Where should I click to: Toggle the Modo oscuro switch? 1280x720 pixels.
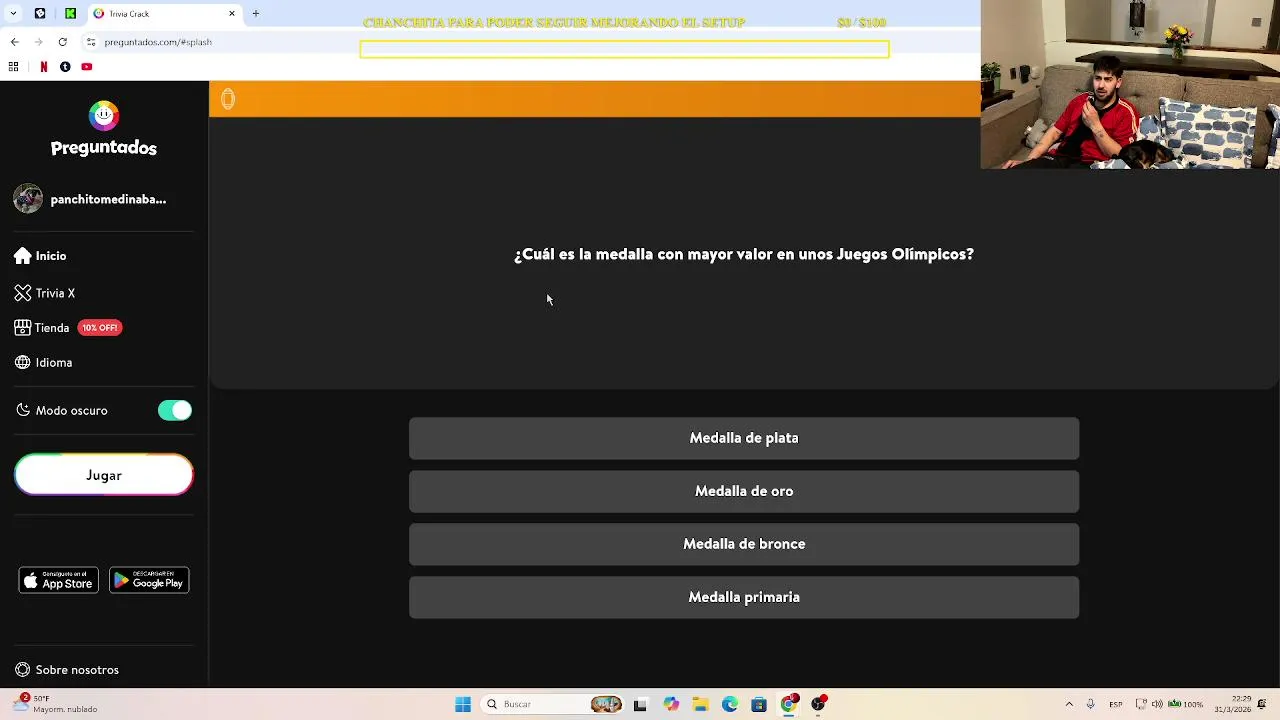pyautogui.click(x=175, y=410)
